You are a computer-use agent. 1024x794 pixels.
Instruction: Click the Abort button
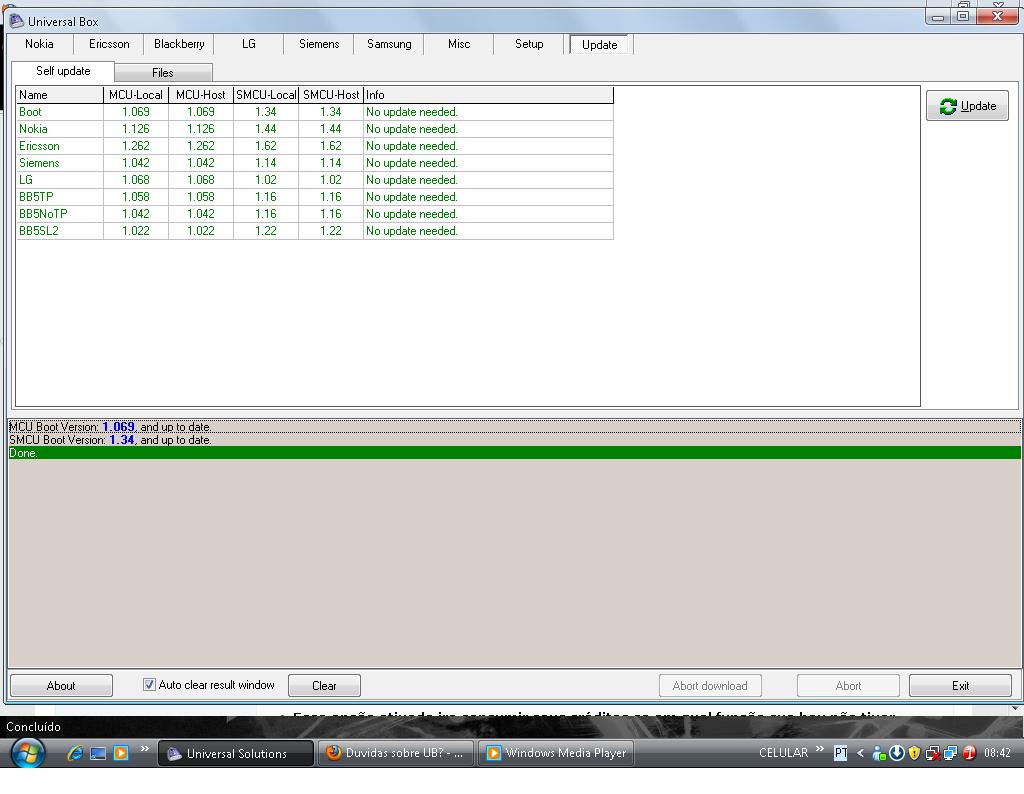pos(848,686)
